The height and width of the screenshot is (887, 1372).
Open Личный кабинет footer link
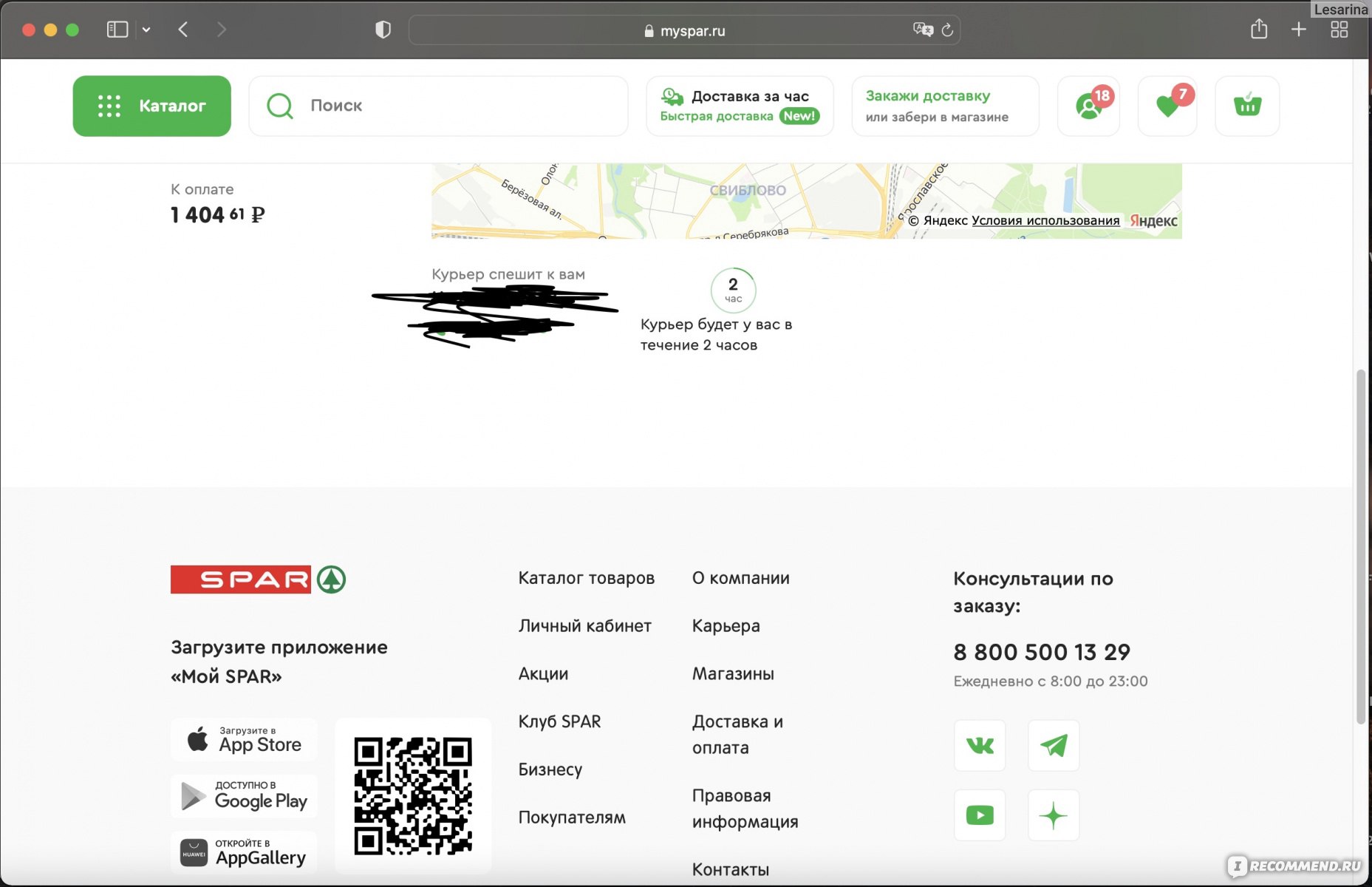[x=584, y=626]
